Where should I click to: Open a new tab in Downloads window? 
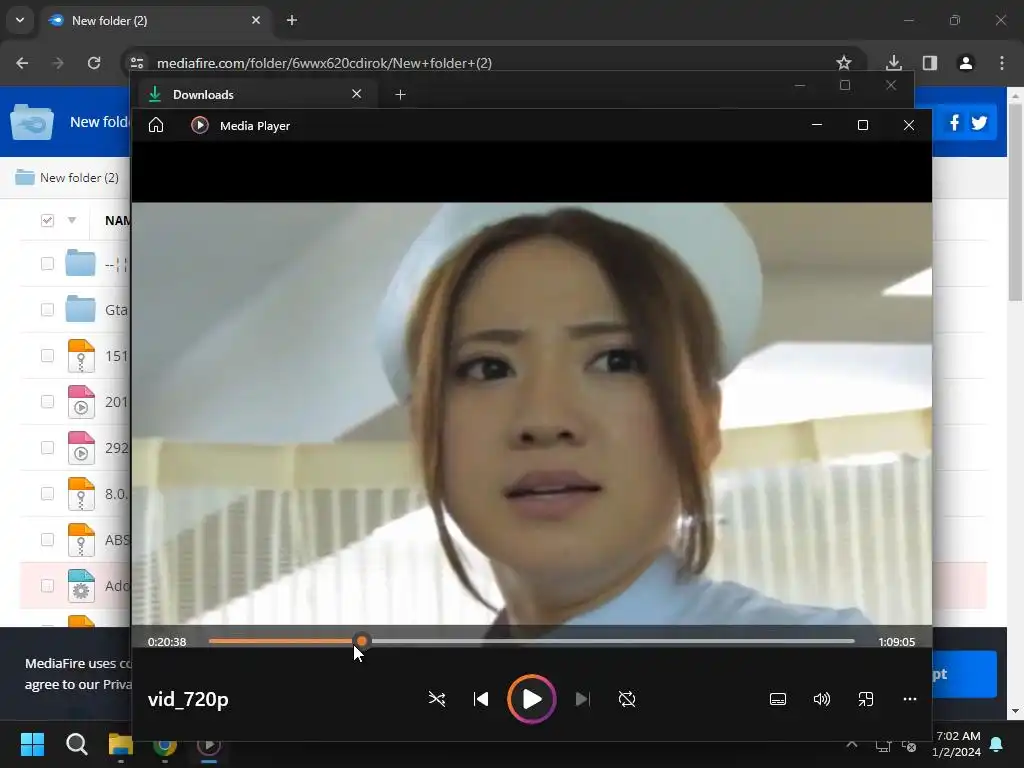400,95
